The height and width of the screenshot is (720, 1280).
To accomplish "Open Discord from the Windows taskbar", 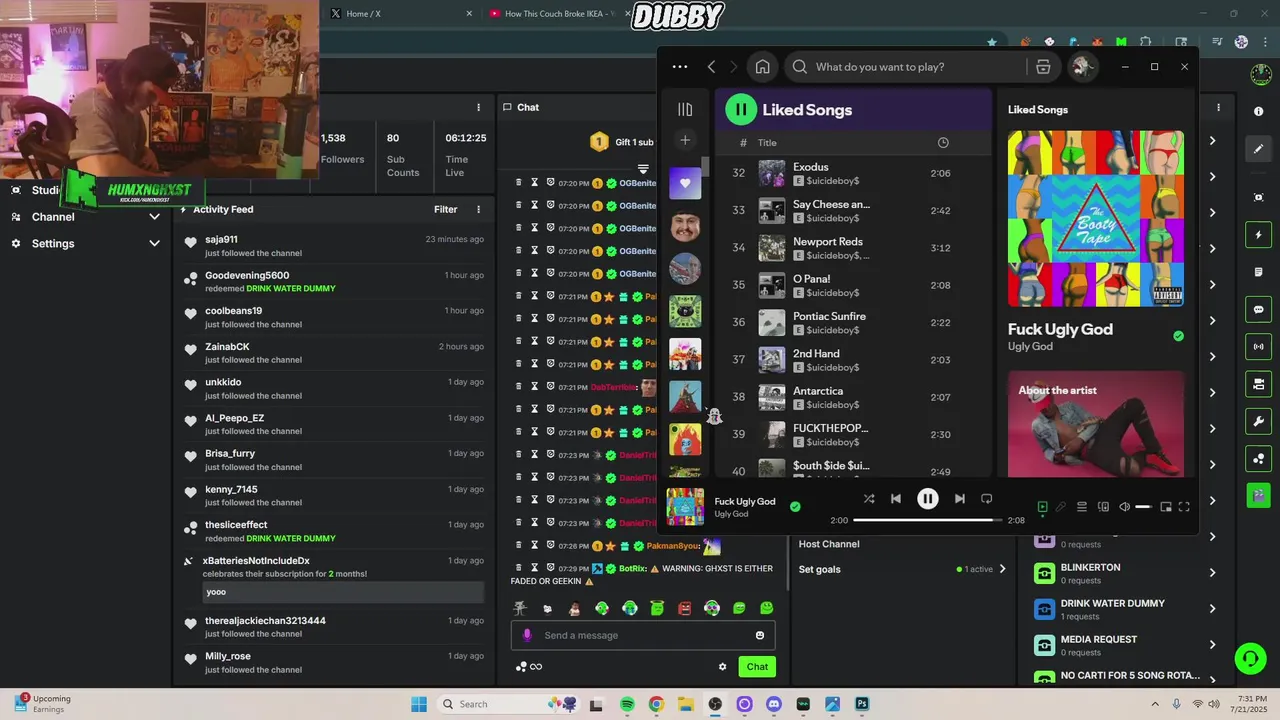I will pyautogui.click(x=773, y=704).
